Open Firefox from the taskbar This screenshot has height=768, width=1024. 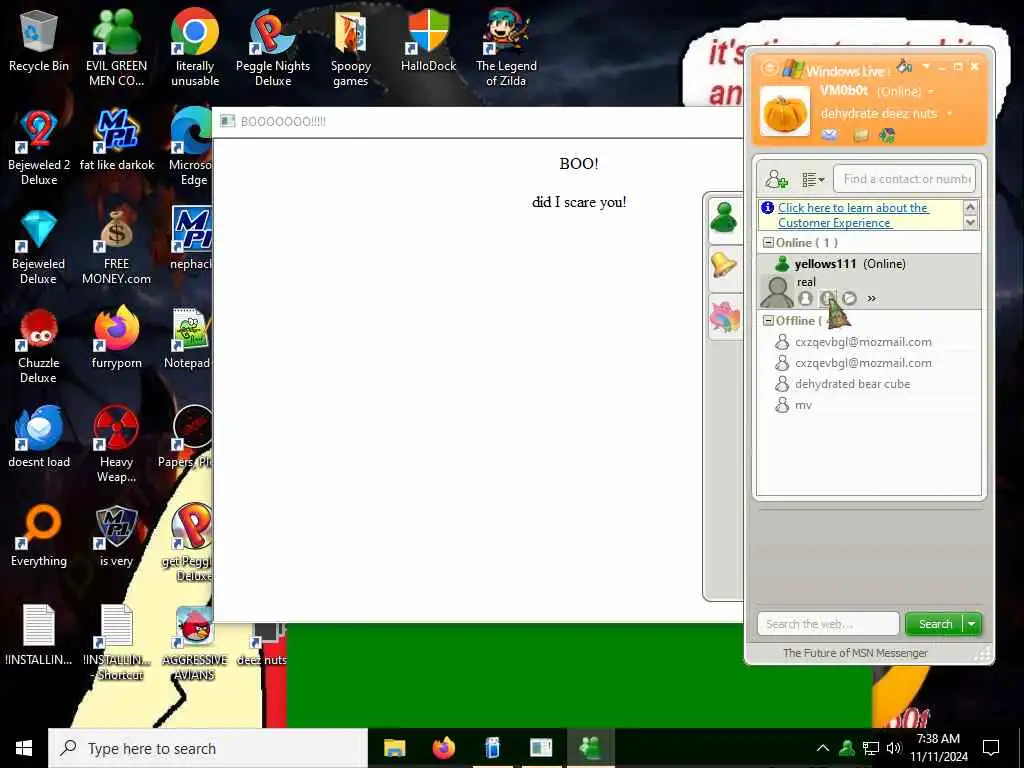pyautogui.click(x=443, y=748)
